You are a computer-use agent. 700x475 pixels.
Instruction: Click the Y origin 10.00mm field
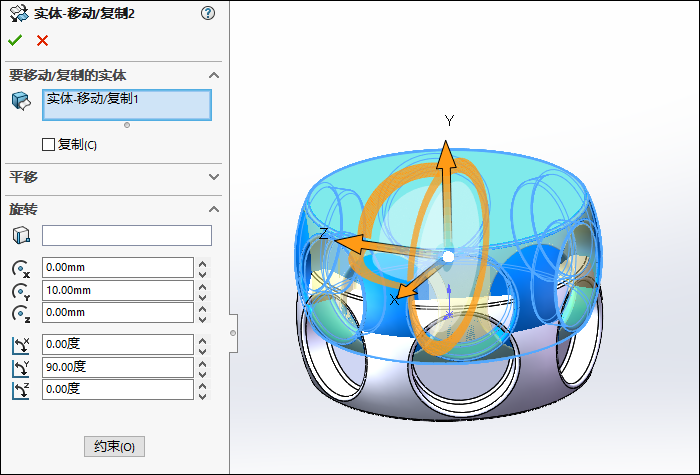pyautogui.click(x=118, y=290)
